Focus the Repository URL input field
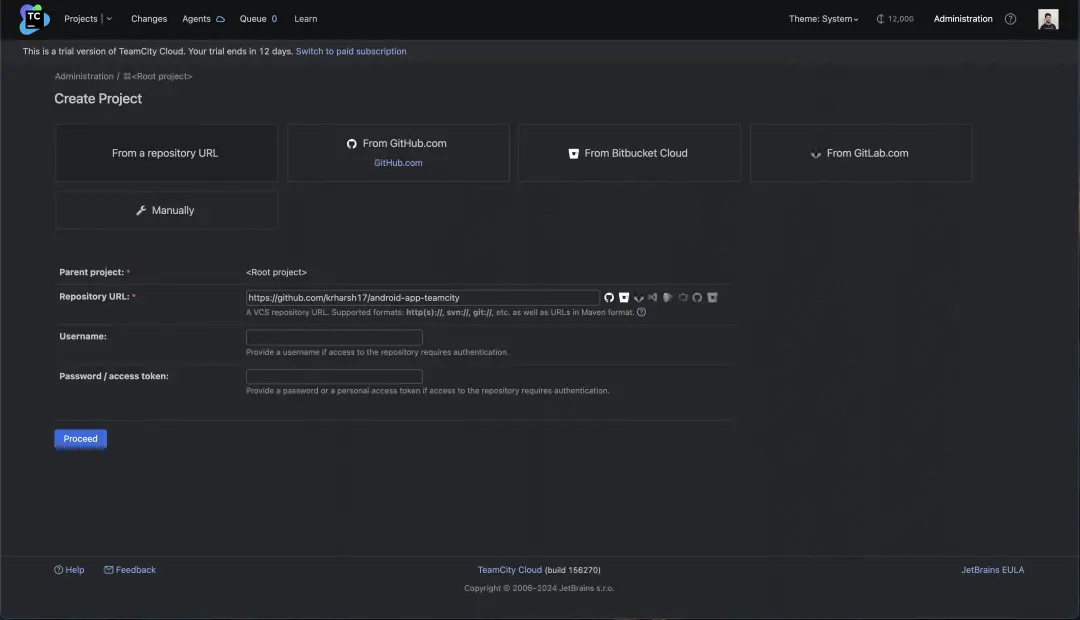This screenshot has height=620, width=1080. tap(422, 298)
